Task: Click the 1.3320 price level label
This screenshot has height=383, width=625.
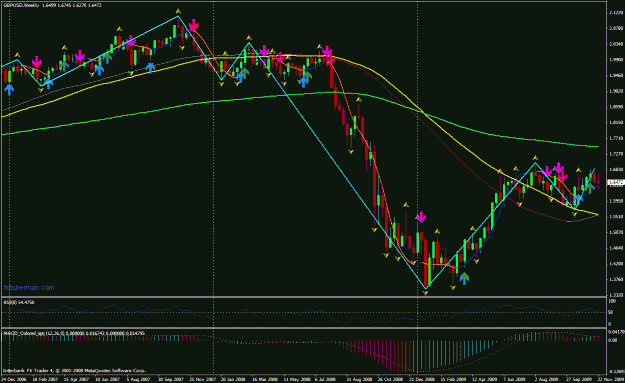Action: click(616, 295)
